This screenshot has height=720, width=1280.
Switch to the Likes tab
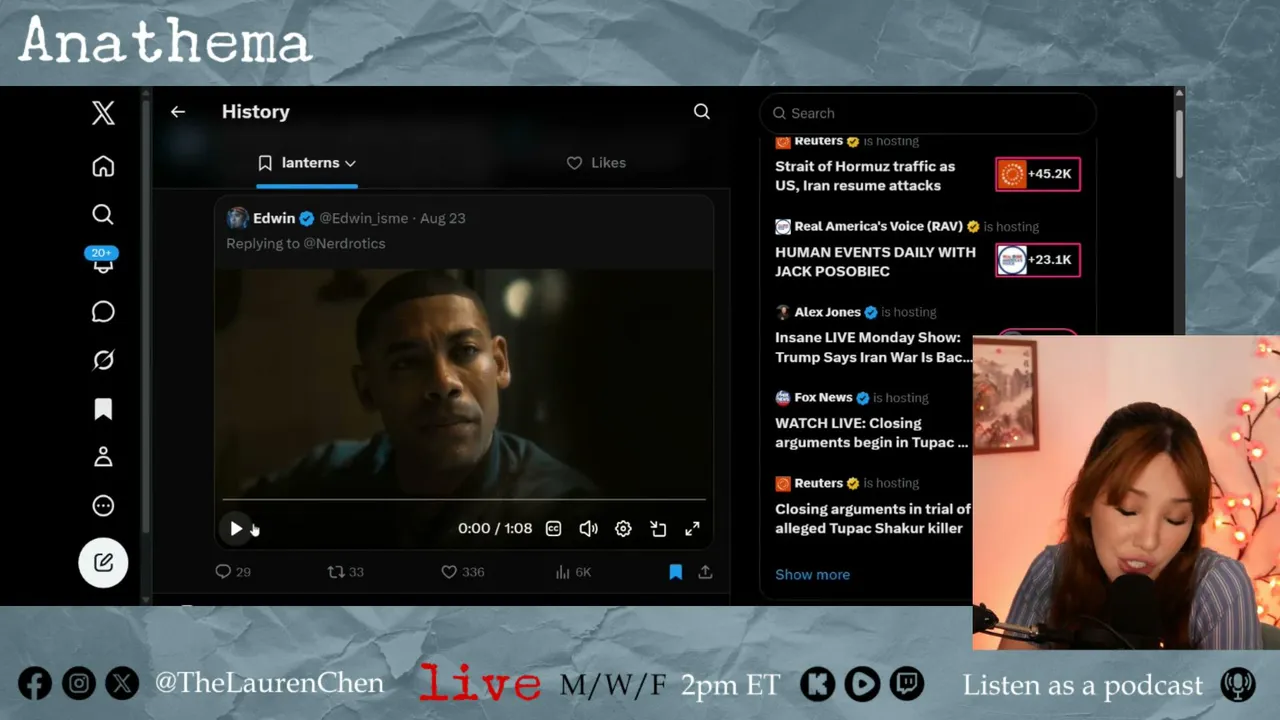pyautogui.click(x=596, y=163)
